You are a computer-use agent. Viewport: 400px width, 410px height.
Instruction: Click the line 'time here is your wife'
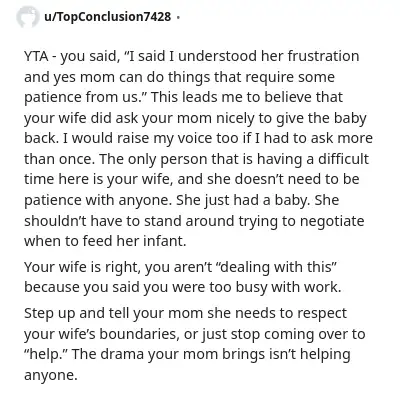192,179
